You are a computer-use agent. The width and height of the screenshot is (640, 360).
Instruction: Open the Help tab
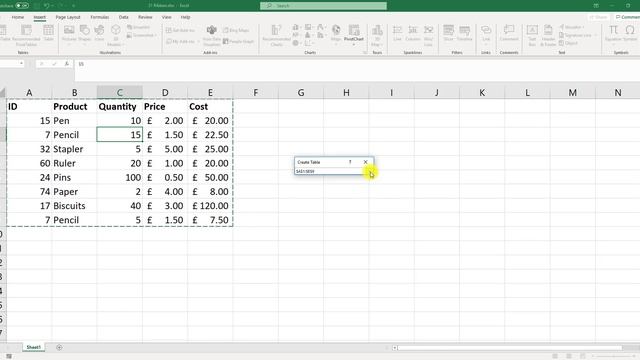pyautogui.click(x=185, y=17)
